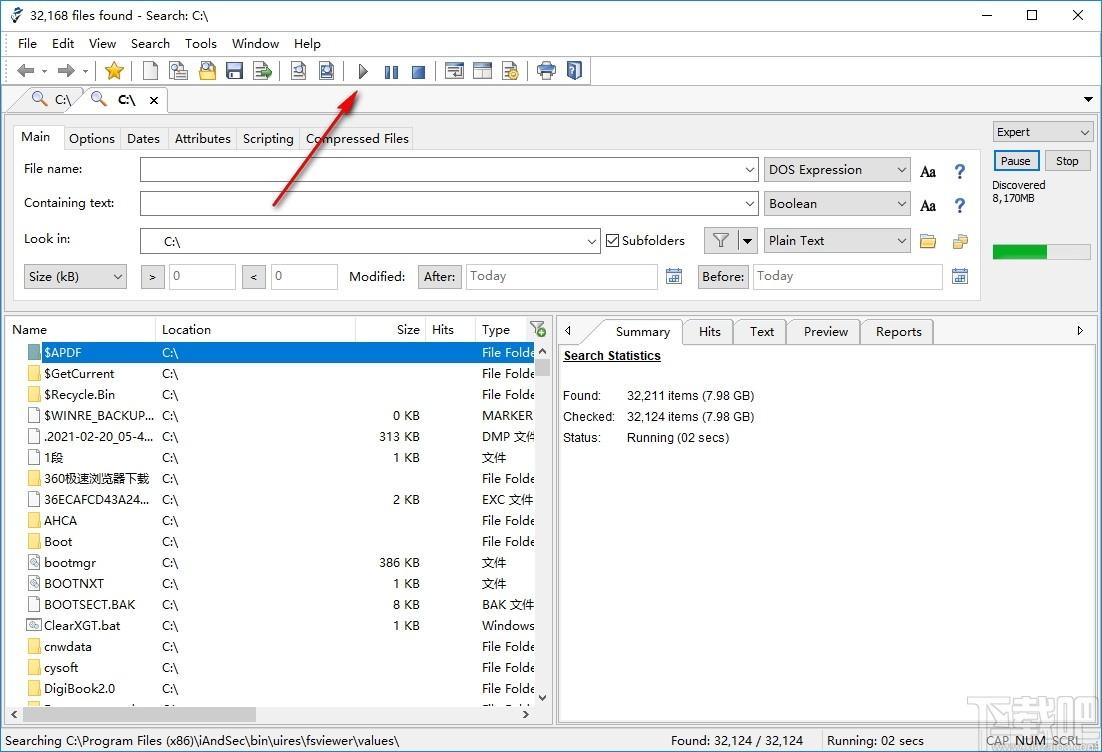Click into the File name field

pyautogui.click(x=448, y=169)
